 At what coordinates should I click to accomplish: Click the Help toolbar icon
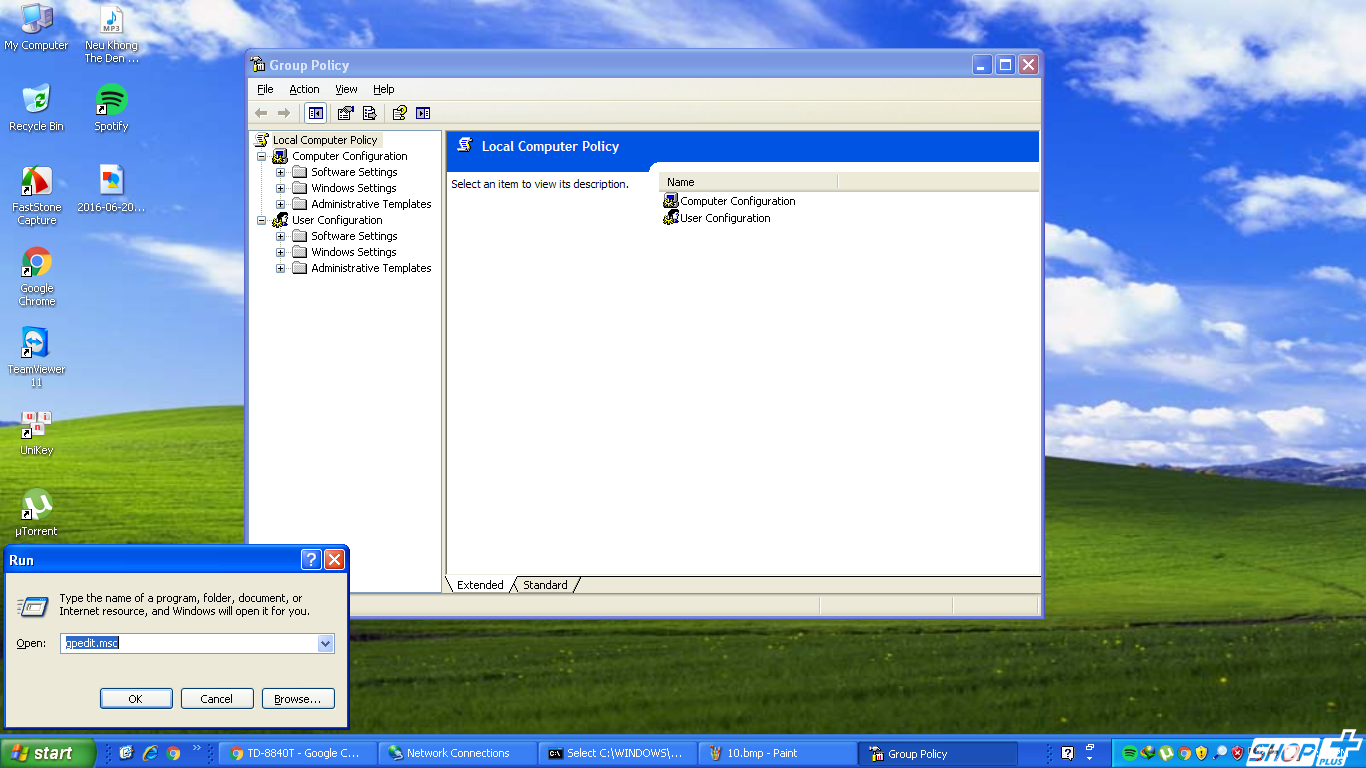pyautogui.click(x=399, y=113)
